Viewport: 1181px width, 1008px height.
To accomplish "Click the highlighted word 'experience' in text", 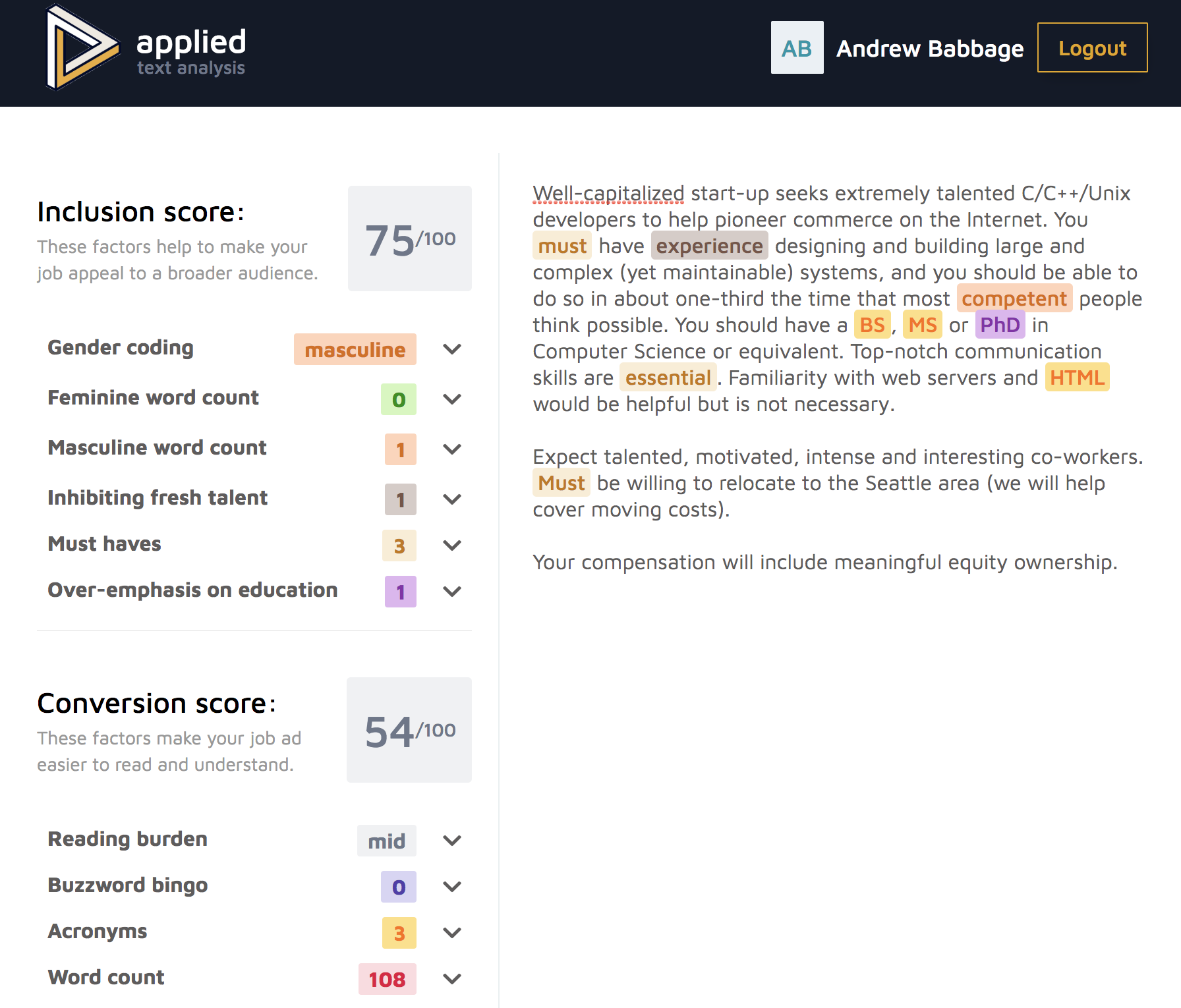I will (x=710, y=246).
